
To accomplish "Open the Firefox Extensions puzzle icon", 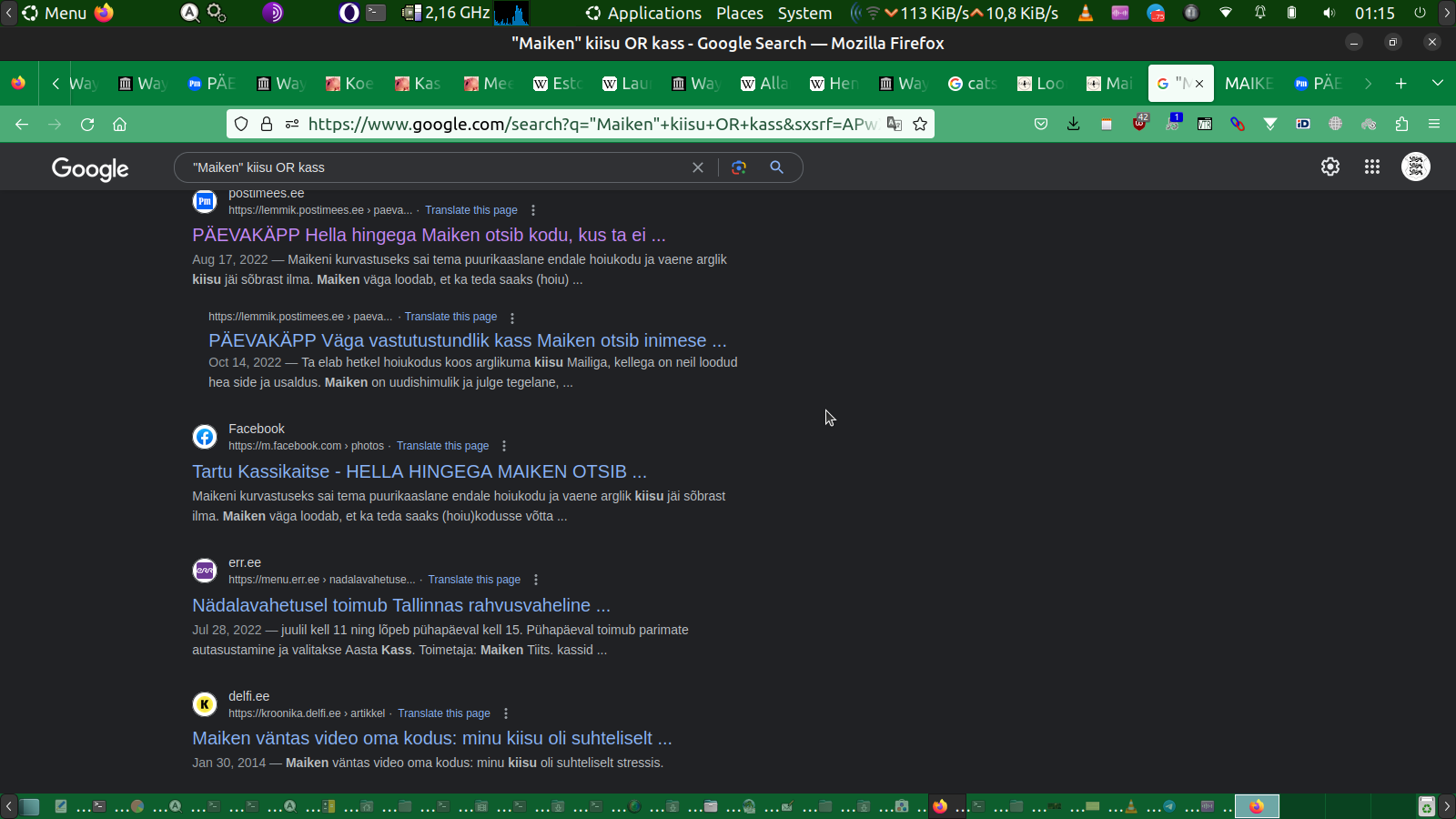I will 1401,125.
